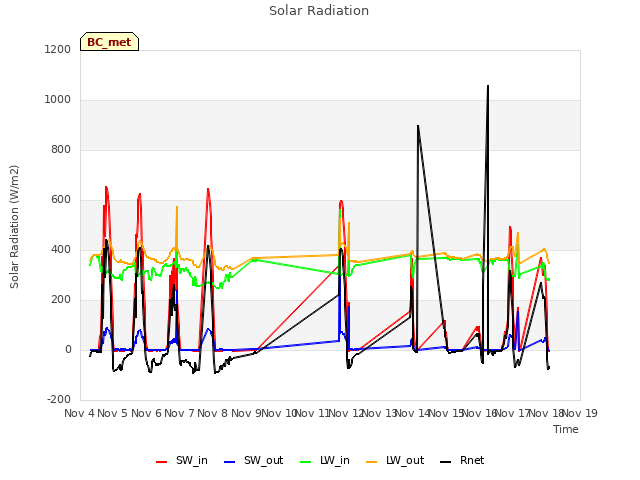Viewport: 640px width, 480px height.
Task: Click the BC_met annotation label
Action: click(109, 42)
